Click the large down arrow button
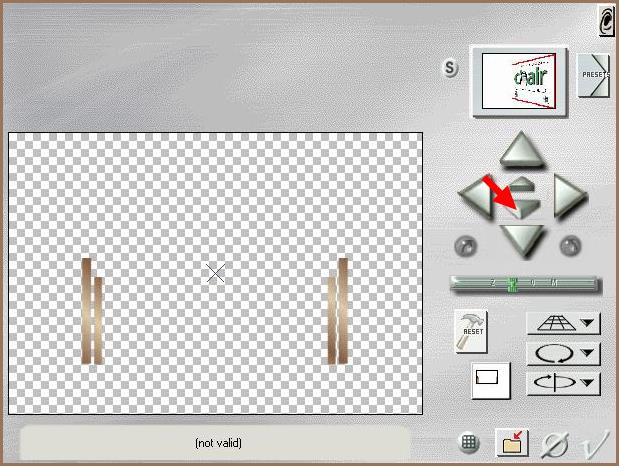This screenshot has width=619, height=466. [x=522, y=238]
